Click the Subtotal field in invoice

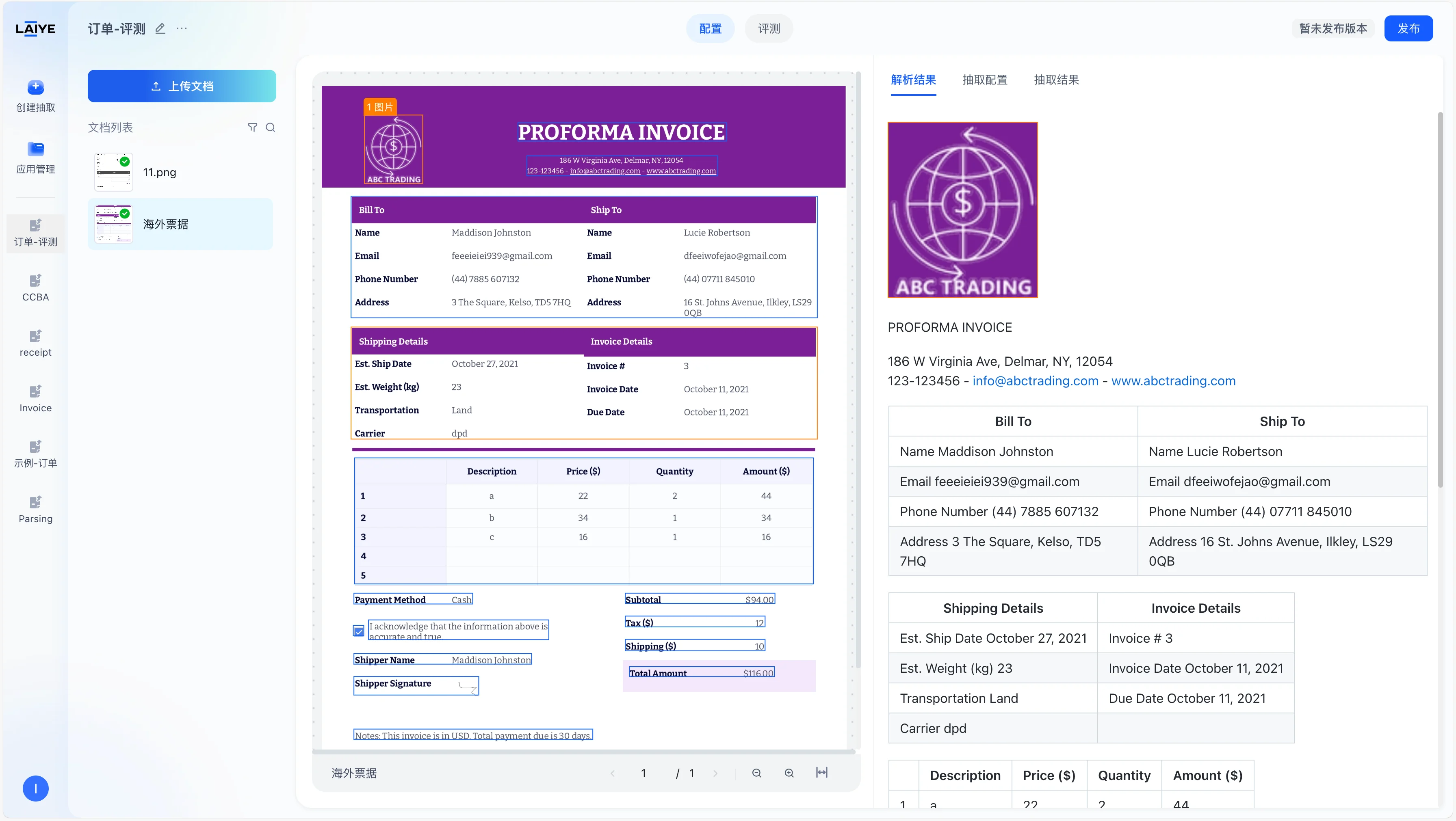700,599
